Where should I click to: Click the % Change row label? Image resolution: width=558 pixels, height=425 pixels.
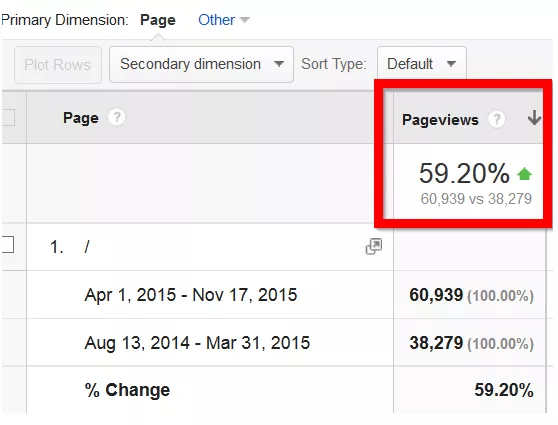tap(127, 390)
